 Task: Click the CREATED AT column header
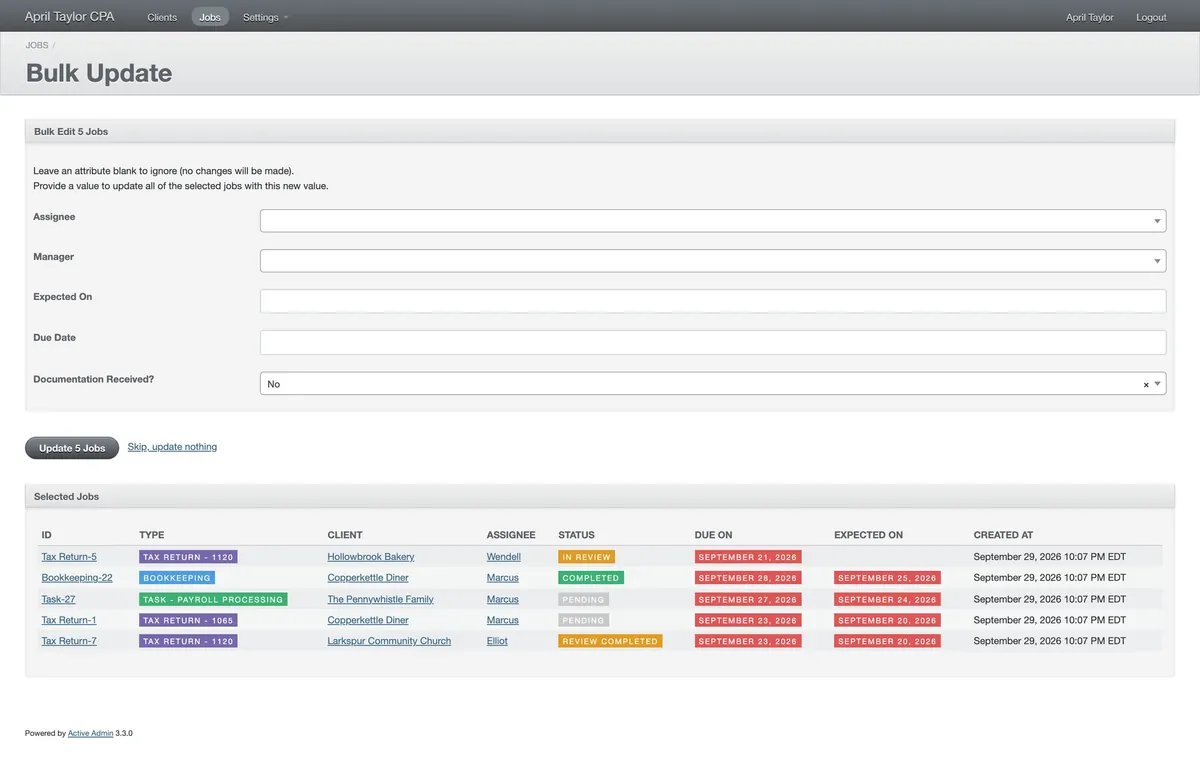pos(1003,535)
